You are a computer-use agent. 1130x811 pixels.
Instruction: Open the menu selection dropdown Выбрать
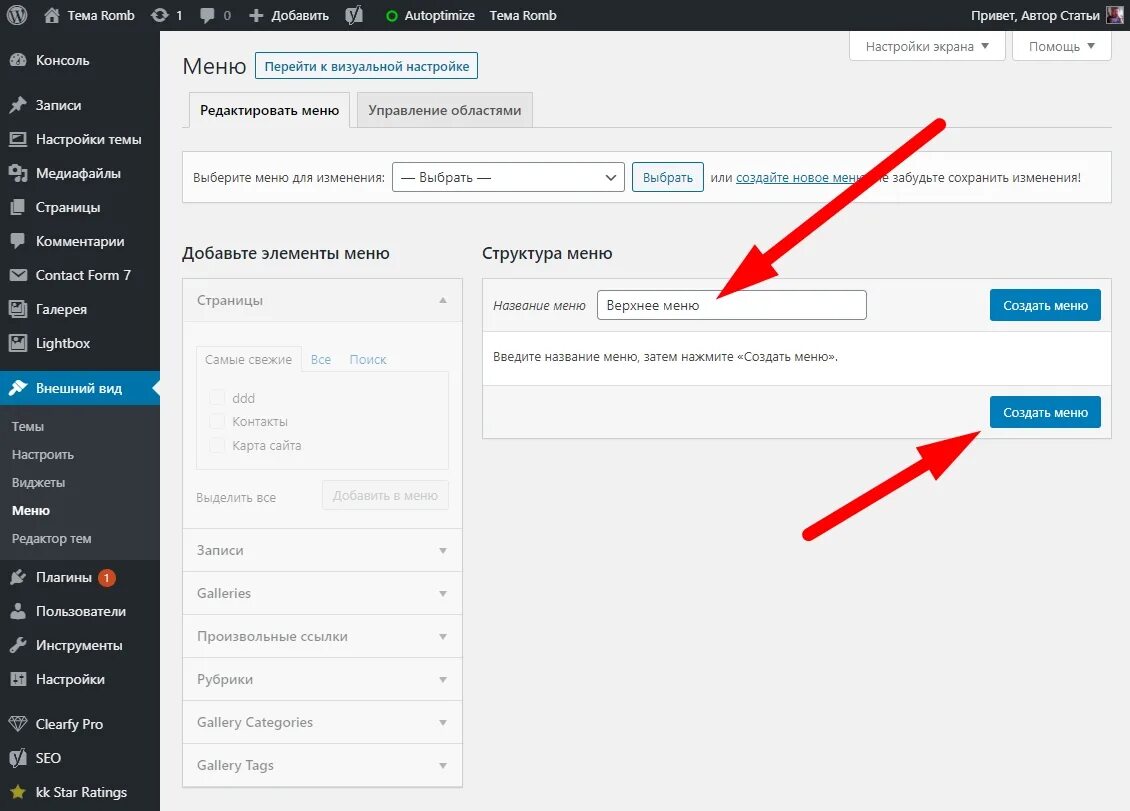(508, 177)
